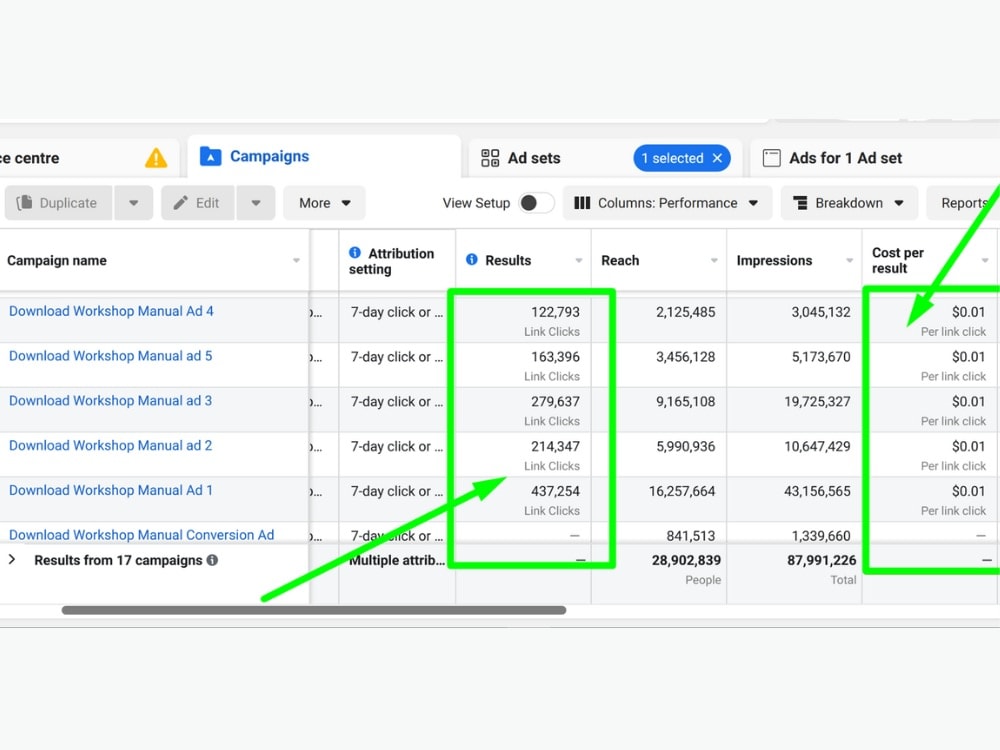Open Cost per result column menu arrow
Image resolution: width=1000 pixels, height=750 pixels.
pyautogui.click(x=985, y=260)
